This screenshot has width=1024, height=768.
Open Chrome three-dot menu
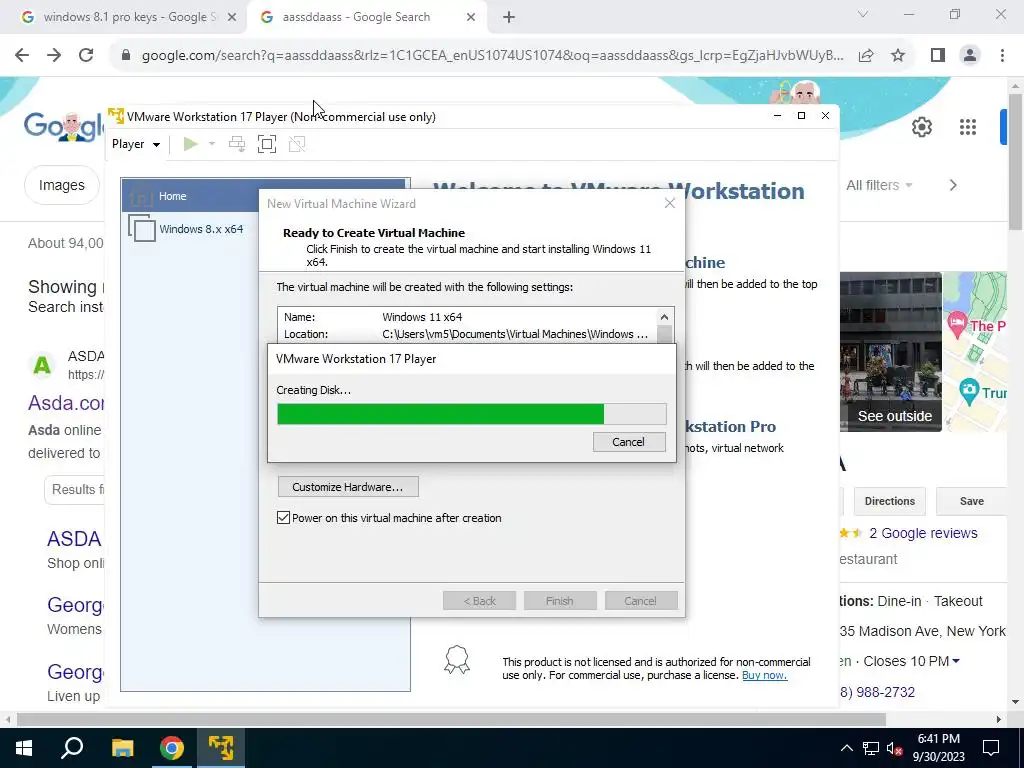(x=1002, y=56)
